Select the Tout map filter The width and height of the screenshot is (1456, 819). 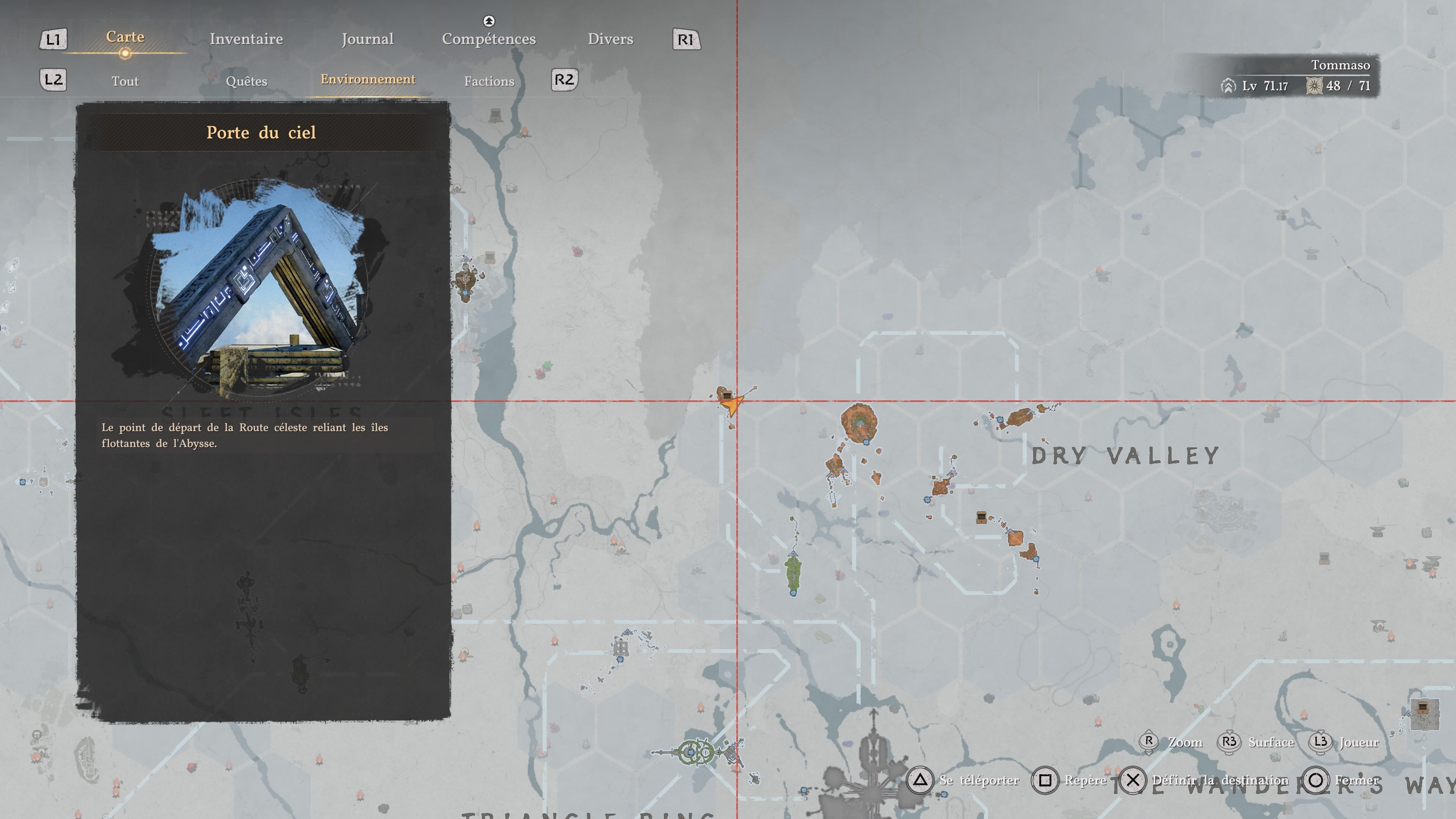(x=125, y=82)
